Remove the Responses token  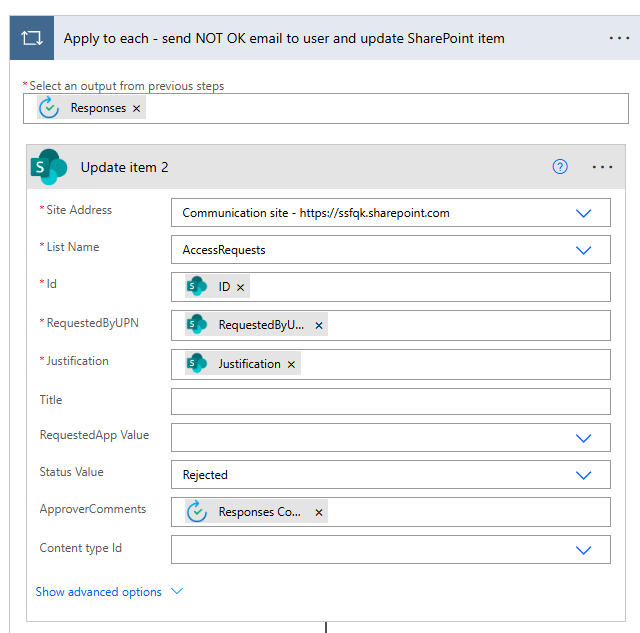click(136, 109)
